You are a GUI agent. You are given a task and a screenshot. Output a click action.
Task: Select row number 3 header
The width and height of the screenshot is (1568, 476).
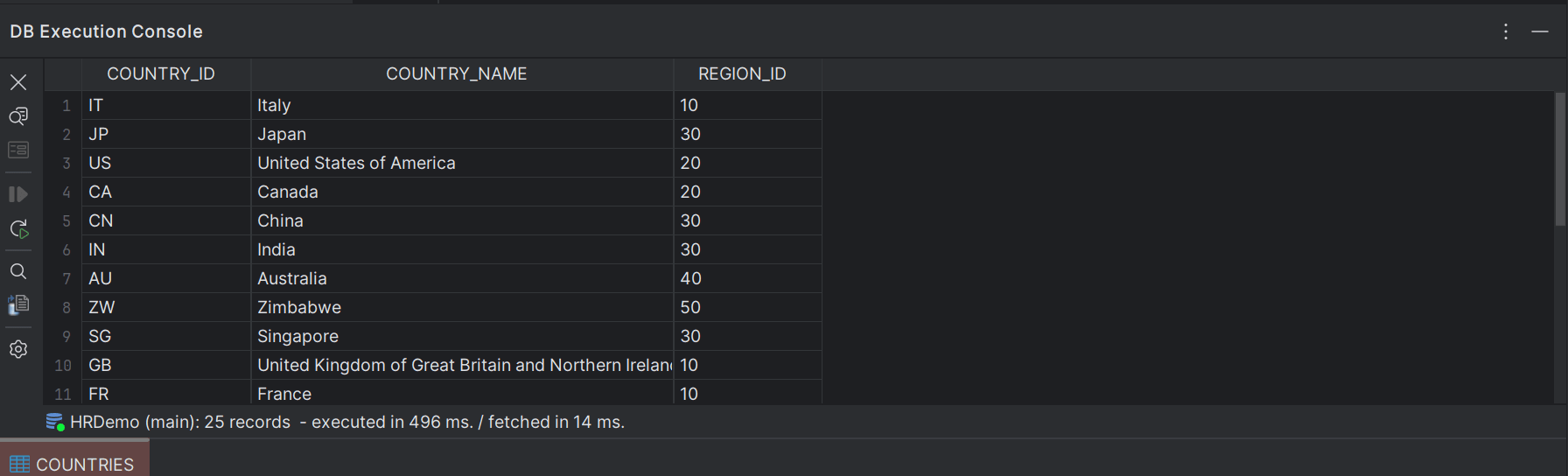coord(64,163)
